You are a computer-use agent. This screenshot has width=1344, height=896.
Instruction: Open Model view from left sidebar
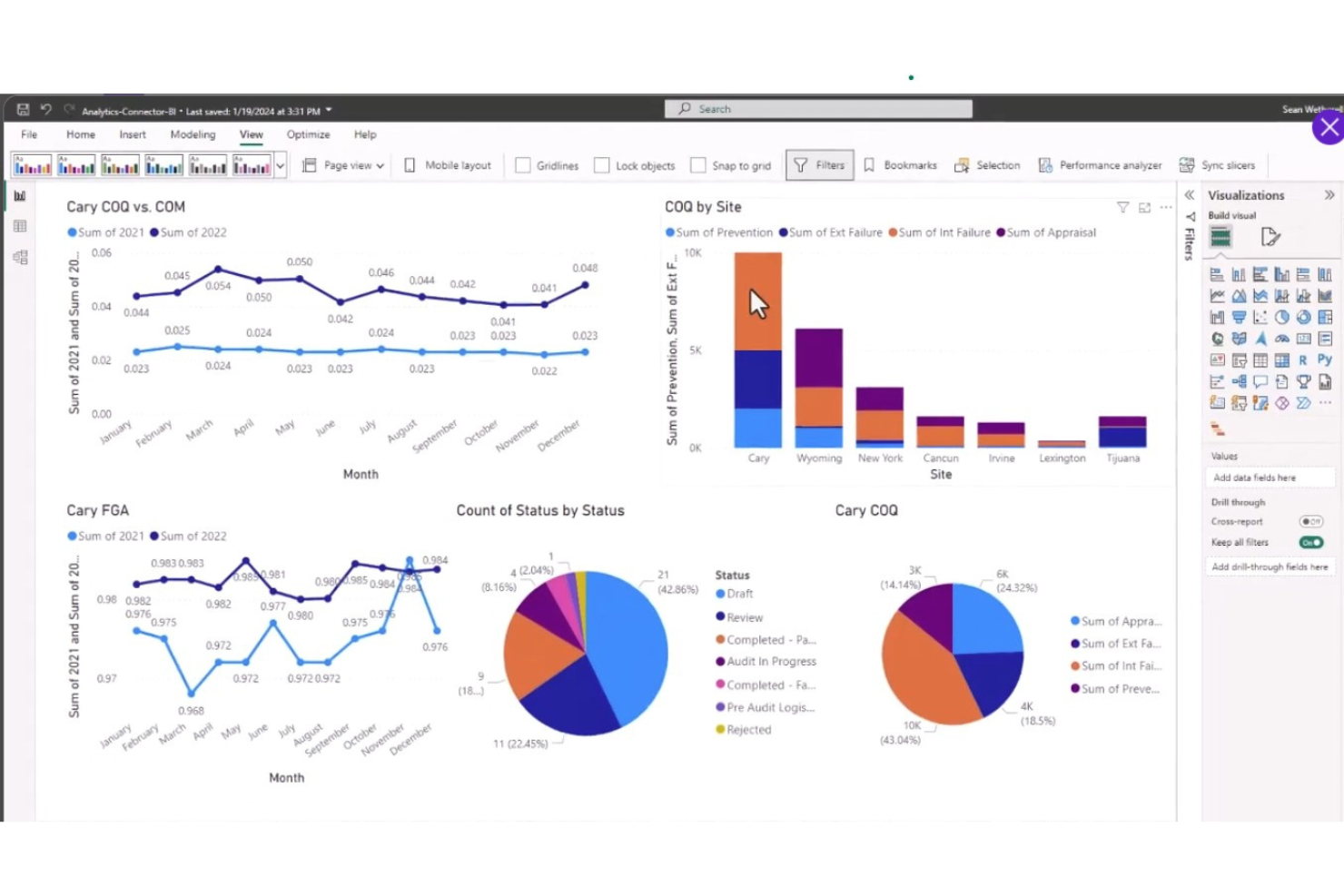[20, 257]
